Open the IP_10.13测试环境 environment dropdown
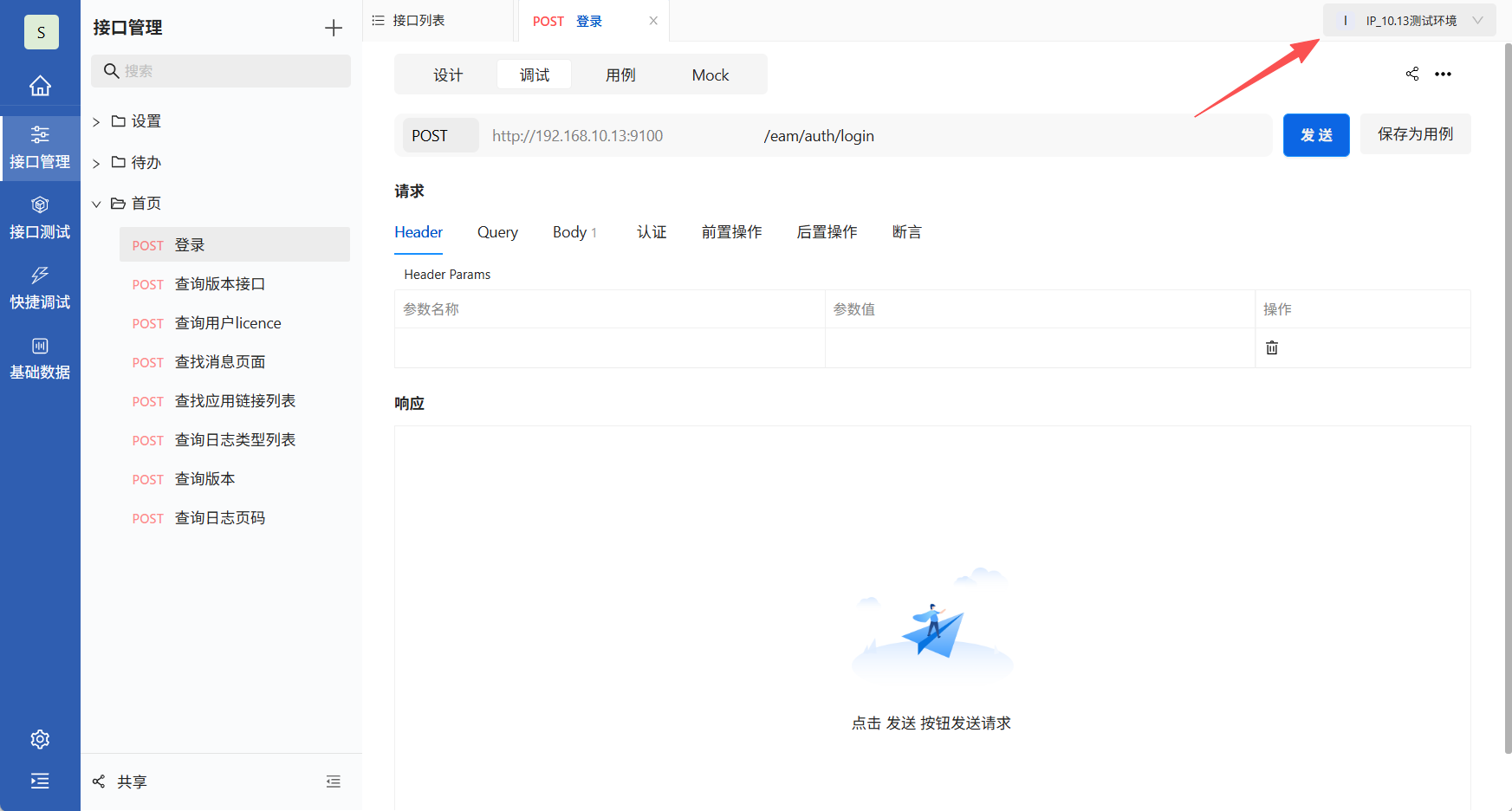Image resolution: width=1512 pixels, height=811 pixels. [1411, 20]
